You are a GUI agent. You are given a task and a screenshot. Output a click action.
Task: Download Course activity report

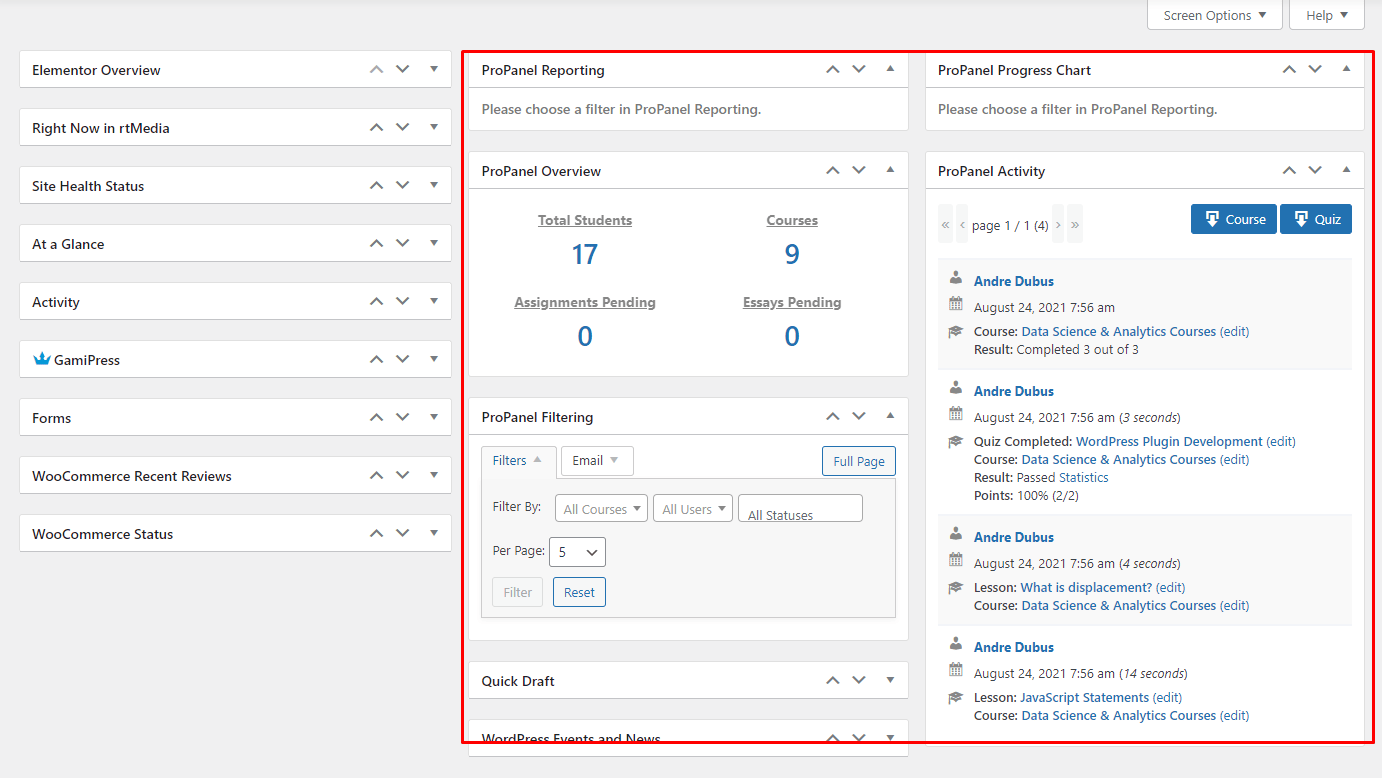click(1233, 219)
